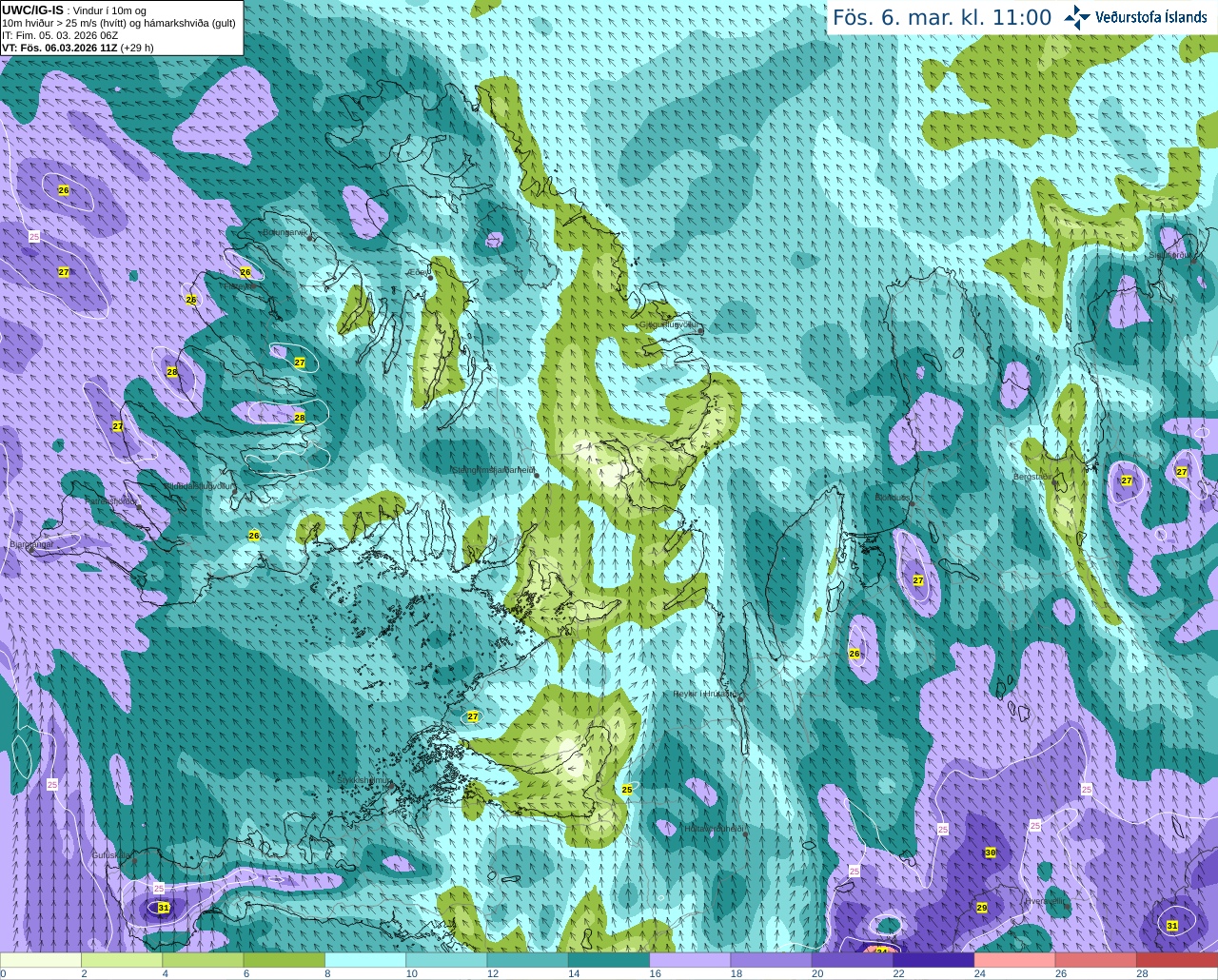Click the Reykir í Hrútafirði station label
Image resolution: width=1218 pixels, height=980 pixels.
pyautogui.click(x=704, y=694)
